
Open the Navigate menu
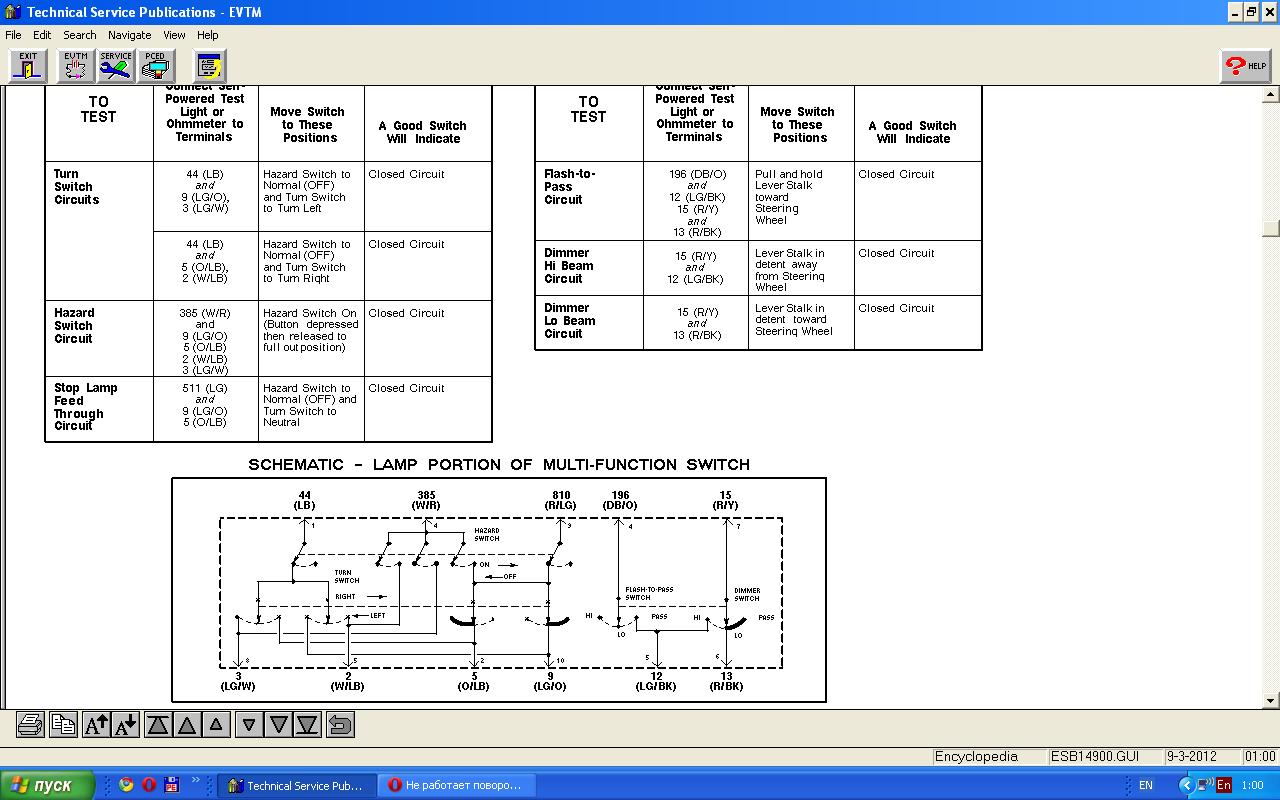130,35
